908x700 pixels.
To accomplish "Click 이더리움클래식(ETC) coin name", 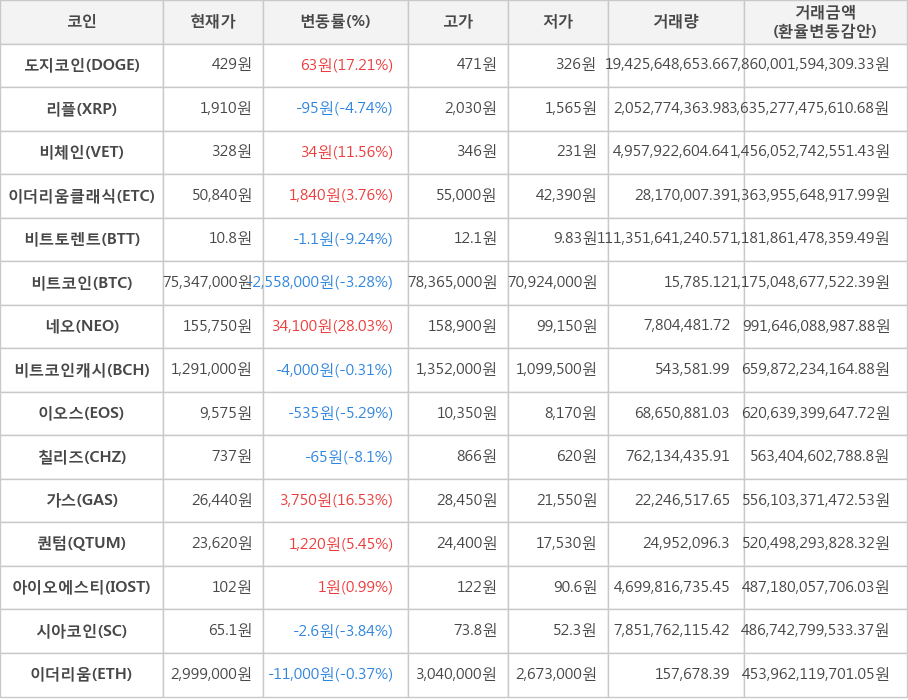I will click(x=82, y=195).
